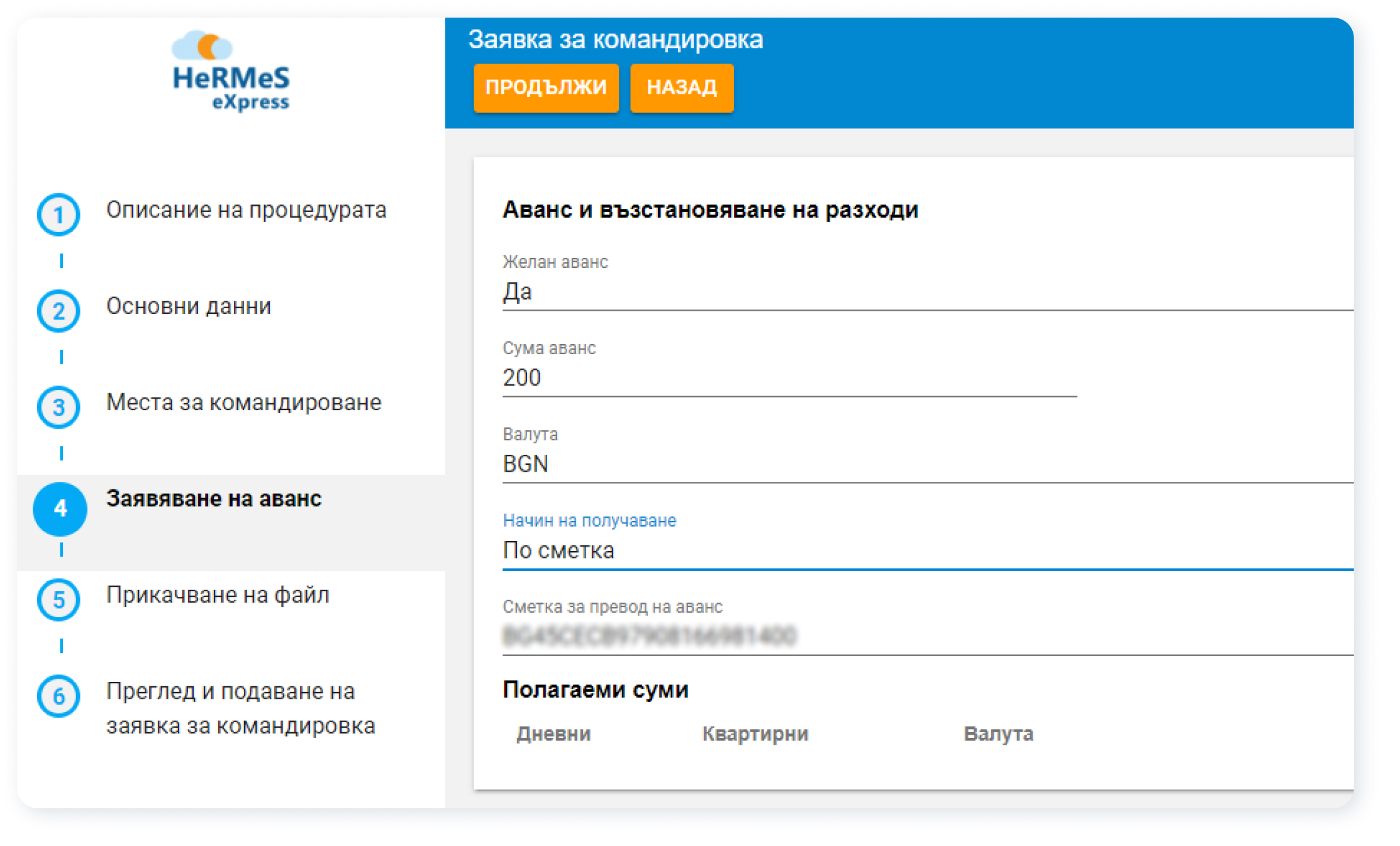This screenshot has height=846, width=1400.
Task: Click the Дневни column header
Action: pos(553,734)
